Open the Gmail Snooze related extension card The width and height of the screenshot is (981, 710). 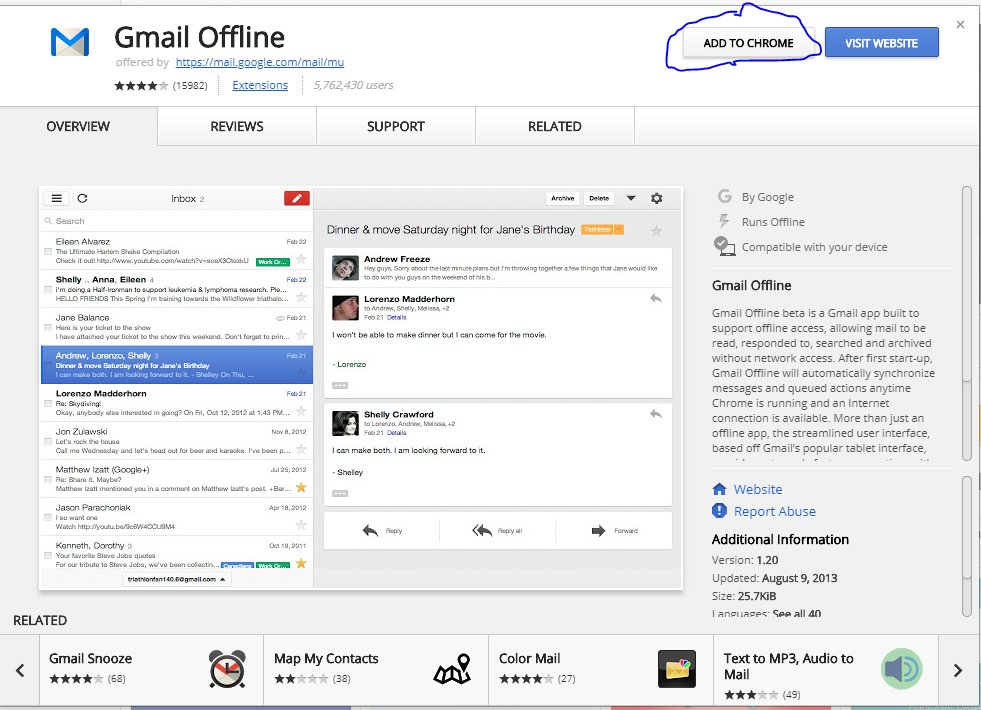click(x=151, y=669)
